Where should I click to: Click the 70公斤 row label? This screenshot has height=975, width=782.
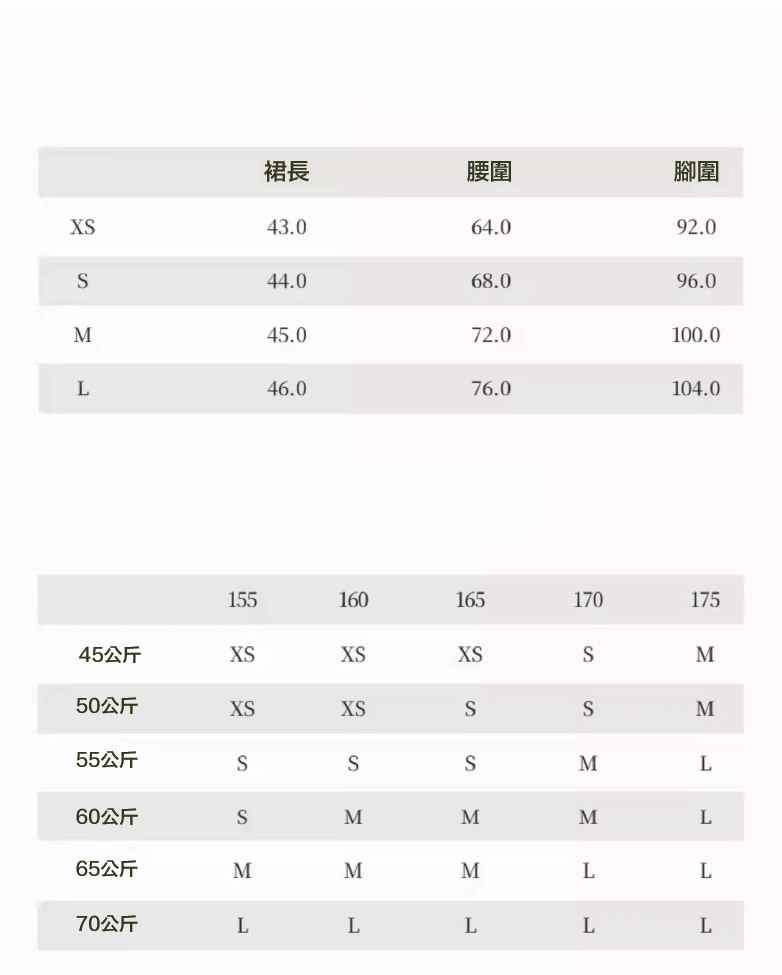[x=107, y=924]
